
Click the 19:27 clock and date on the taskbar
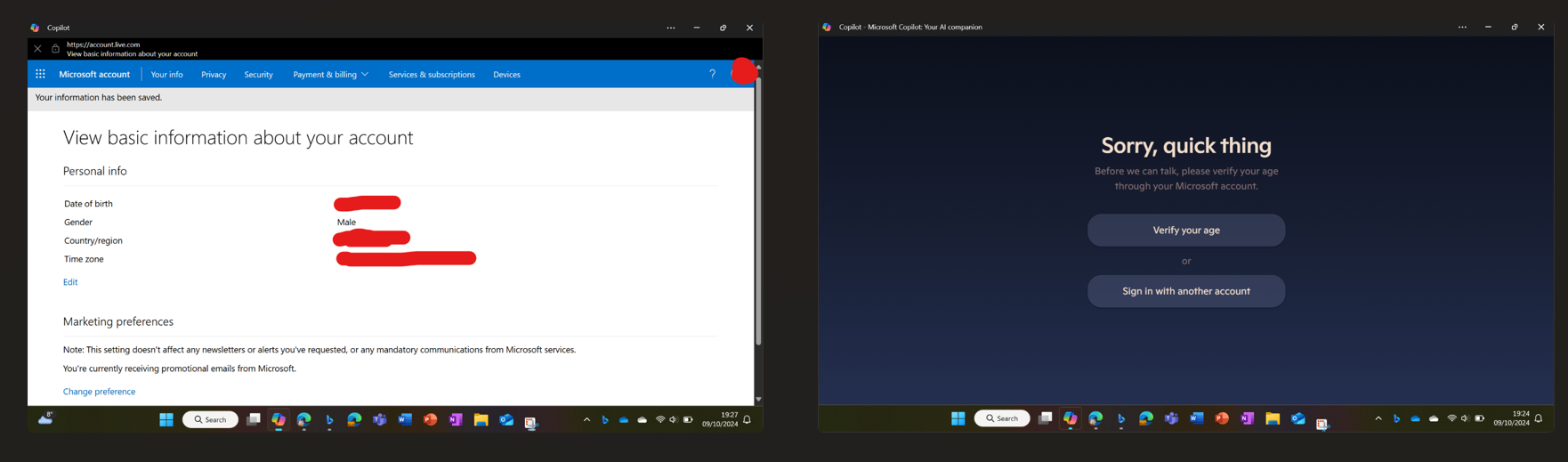[x=720, y=419]
